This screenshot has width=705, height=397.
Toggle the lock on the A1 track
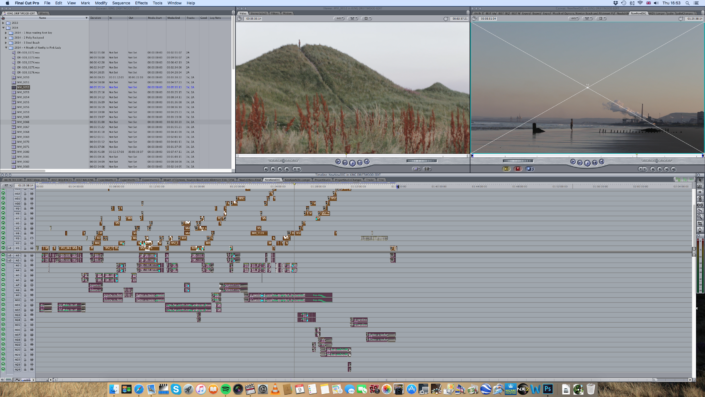(25, 255)
